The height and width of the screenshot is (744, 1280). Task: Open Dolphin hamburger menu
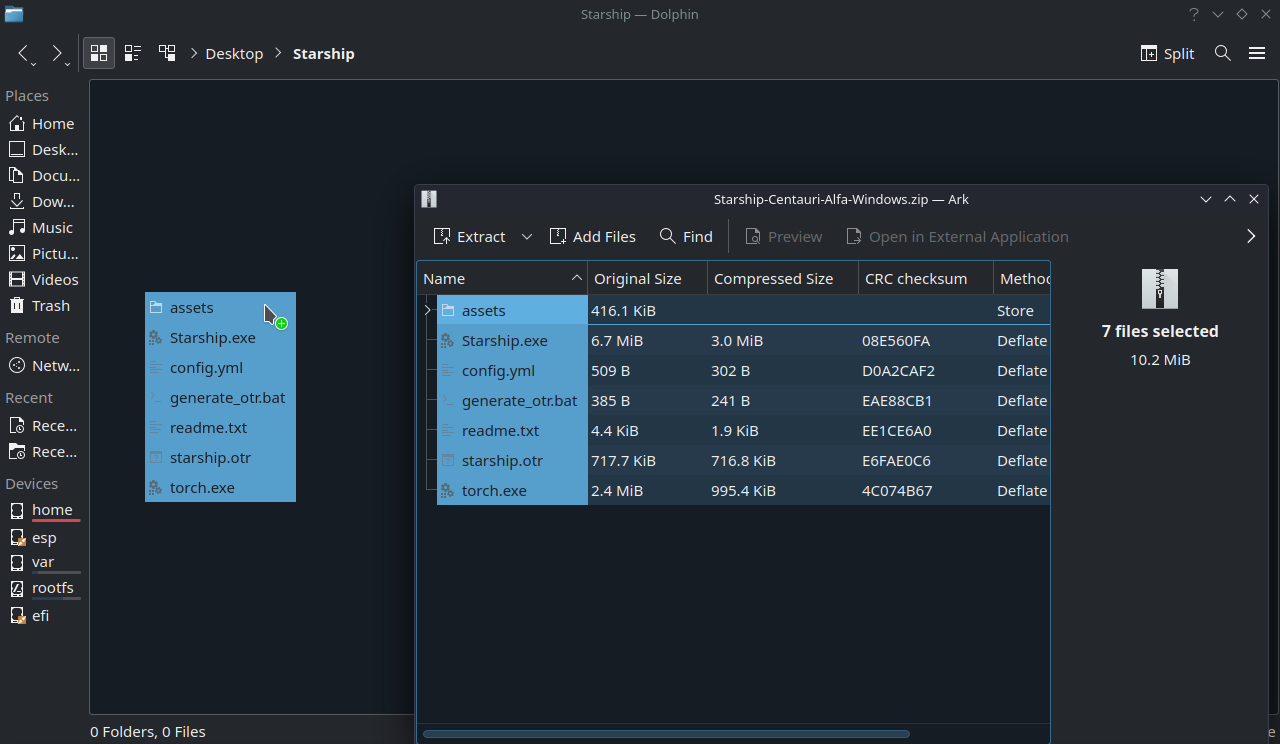[1257, 53]
